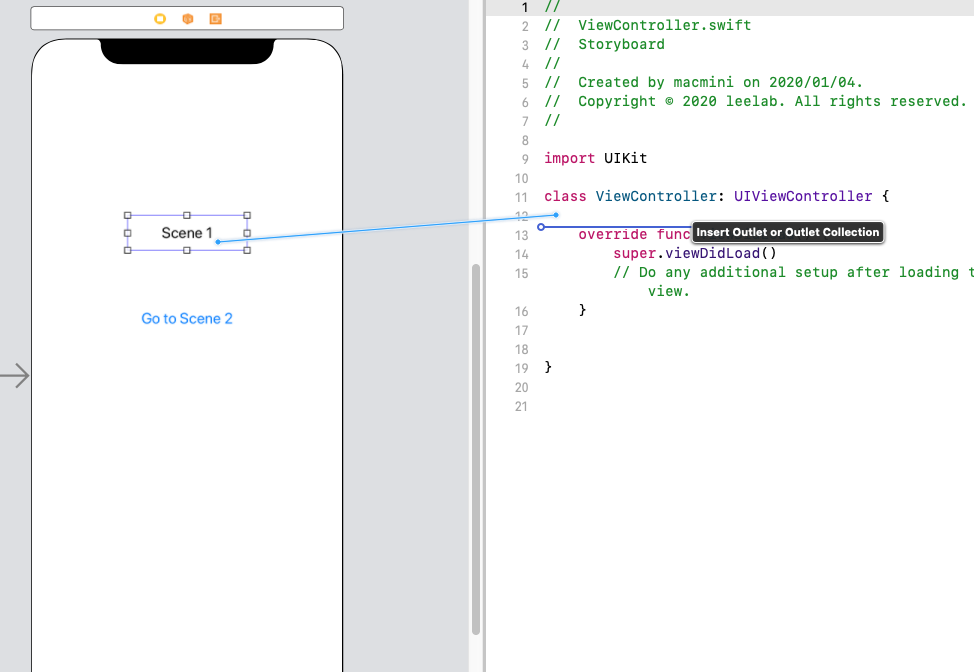Click top-left resize handle of Scene 1 label
Viewport: 974px width, 672px height.
tap(128, 215)
